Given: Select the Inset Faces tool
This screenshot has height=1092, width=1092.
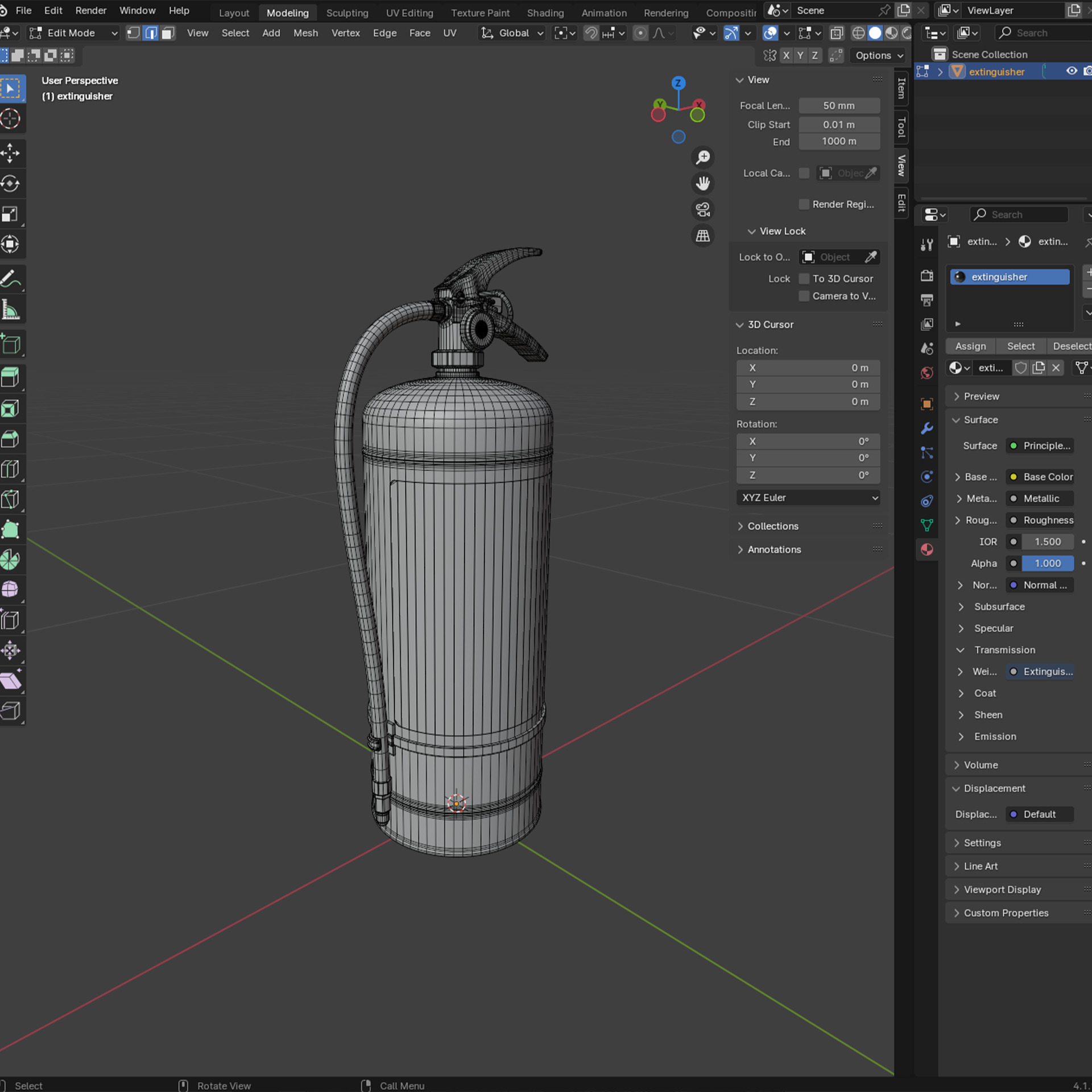Looking at the screenshot, I should coord(11,408).
